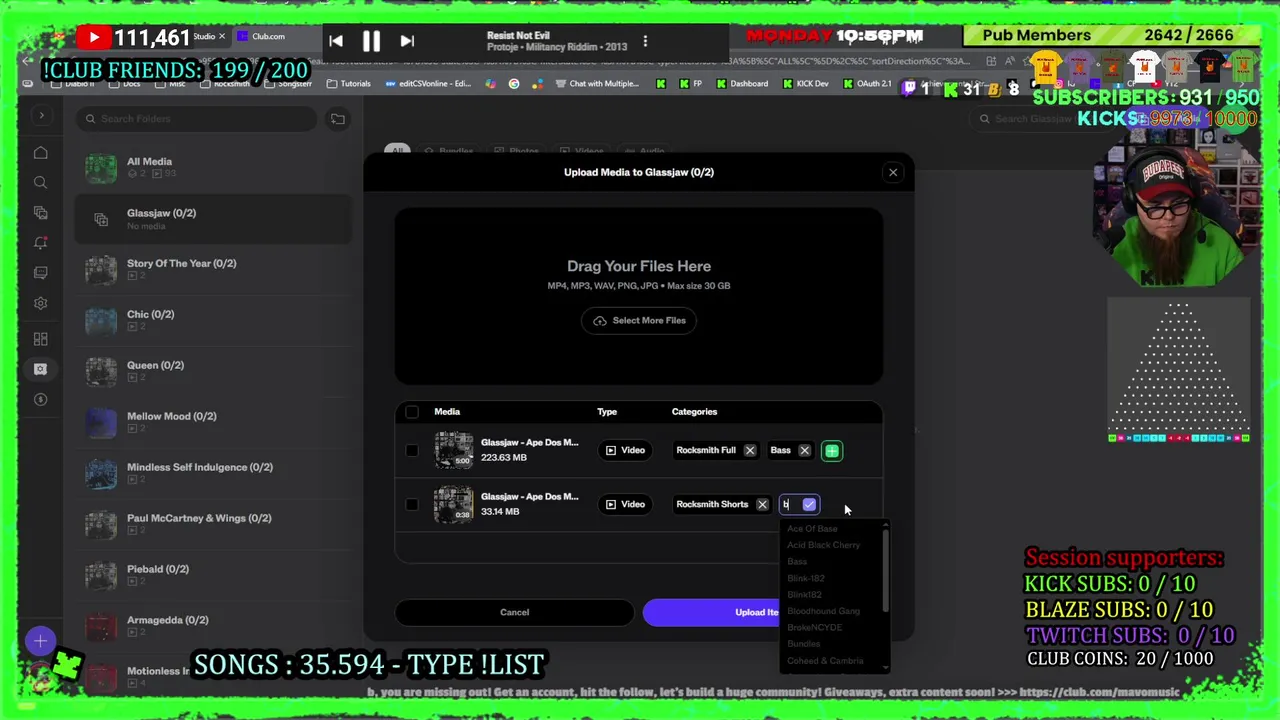1280x720 pixels.
Task: Open the Story Of The Year (0/2) folder
Action: tap(213, 269)
